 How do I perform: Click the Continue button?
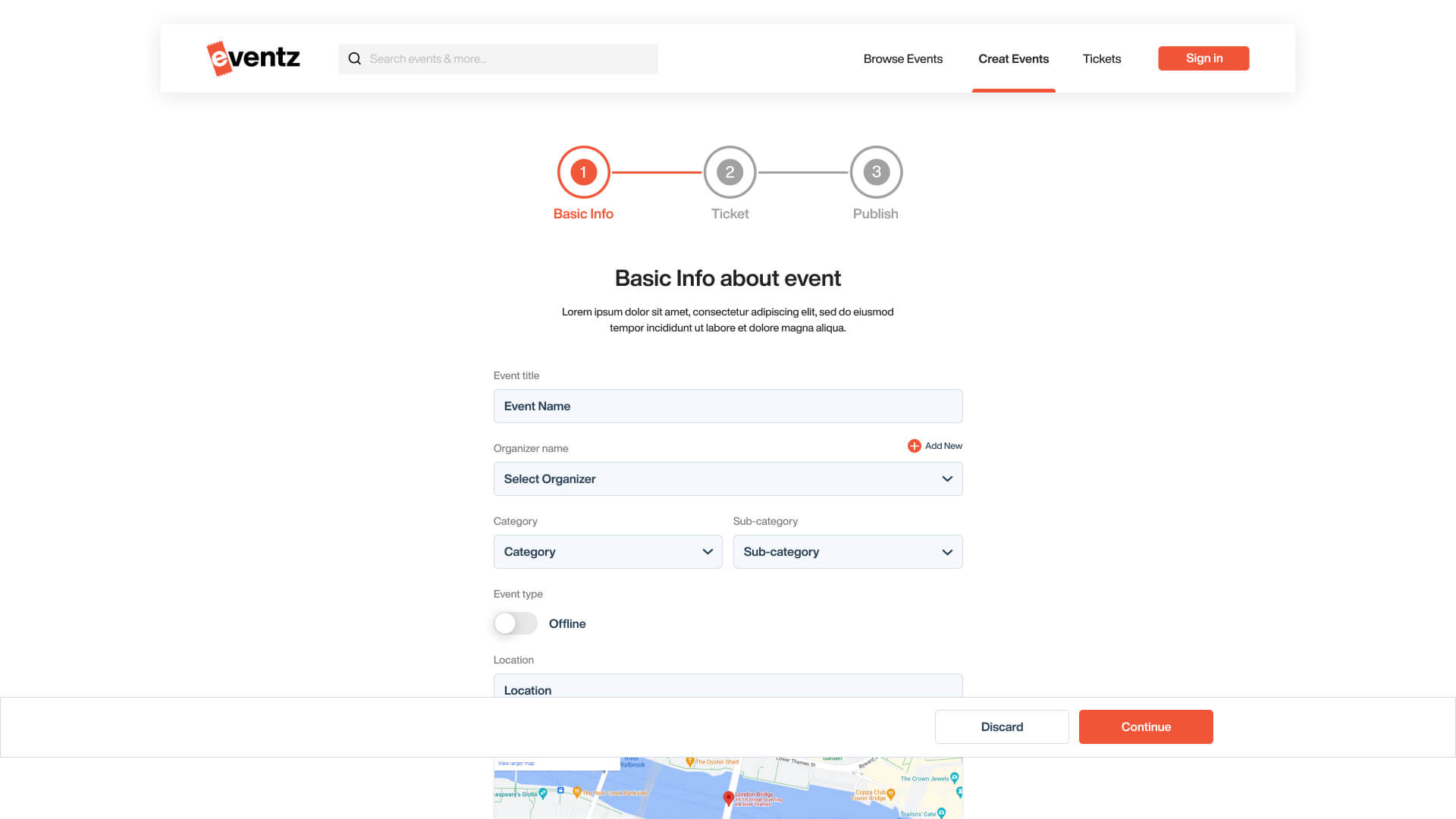pyautogui.click(x=1146, y=727)
